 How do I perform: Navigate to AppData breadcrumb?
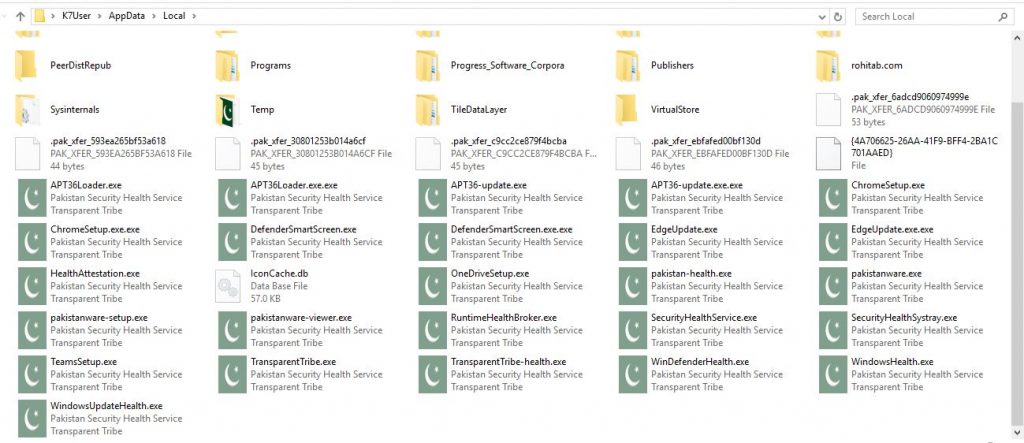[127, 16]
